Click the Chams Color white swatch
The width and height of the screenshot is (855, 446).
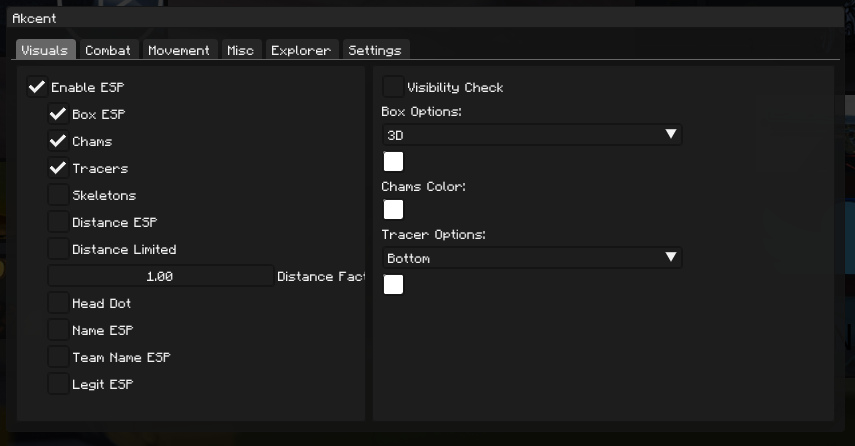[x=394, y=209]
